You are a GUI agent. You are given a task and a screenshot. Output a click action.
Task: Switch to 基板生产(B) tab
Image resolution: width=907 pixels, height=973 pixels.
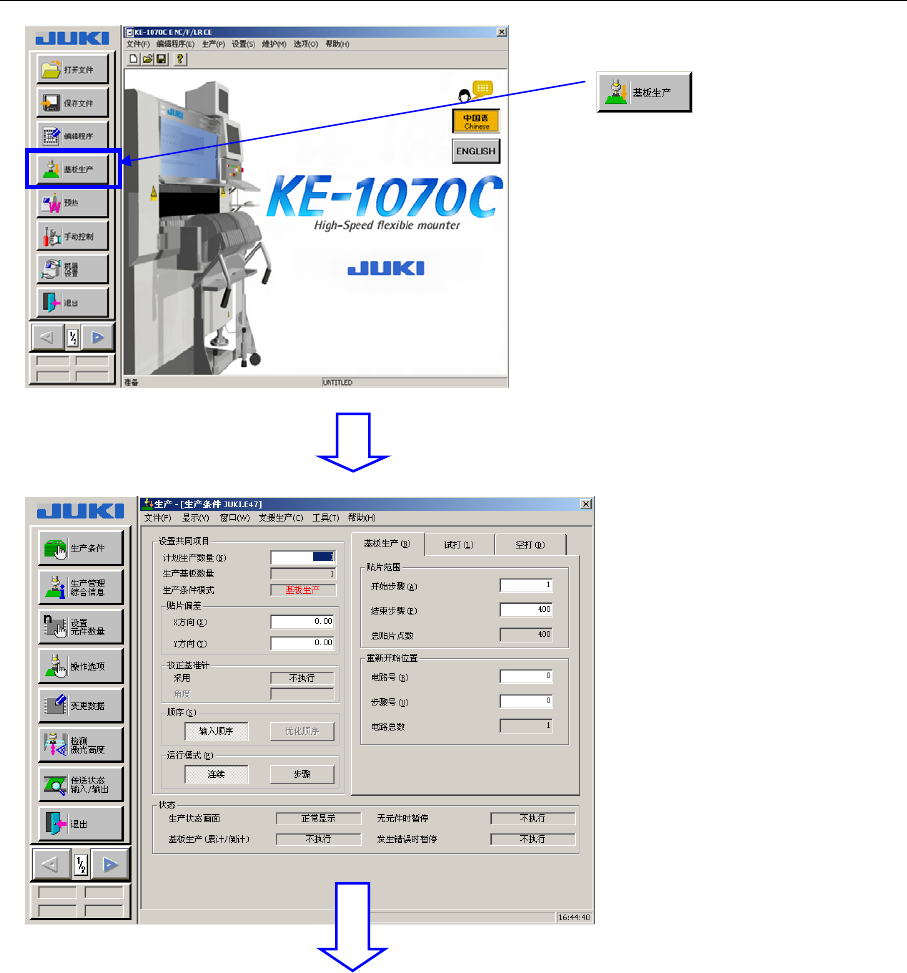click(x=388, y=544)
